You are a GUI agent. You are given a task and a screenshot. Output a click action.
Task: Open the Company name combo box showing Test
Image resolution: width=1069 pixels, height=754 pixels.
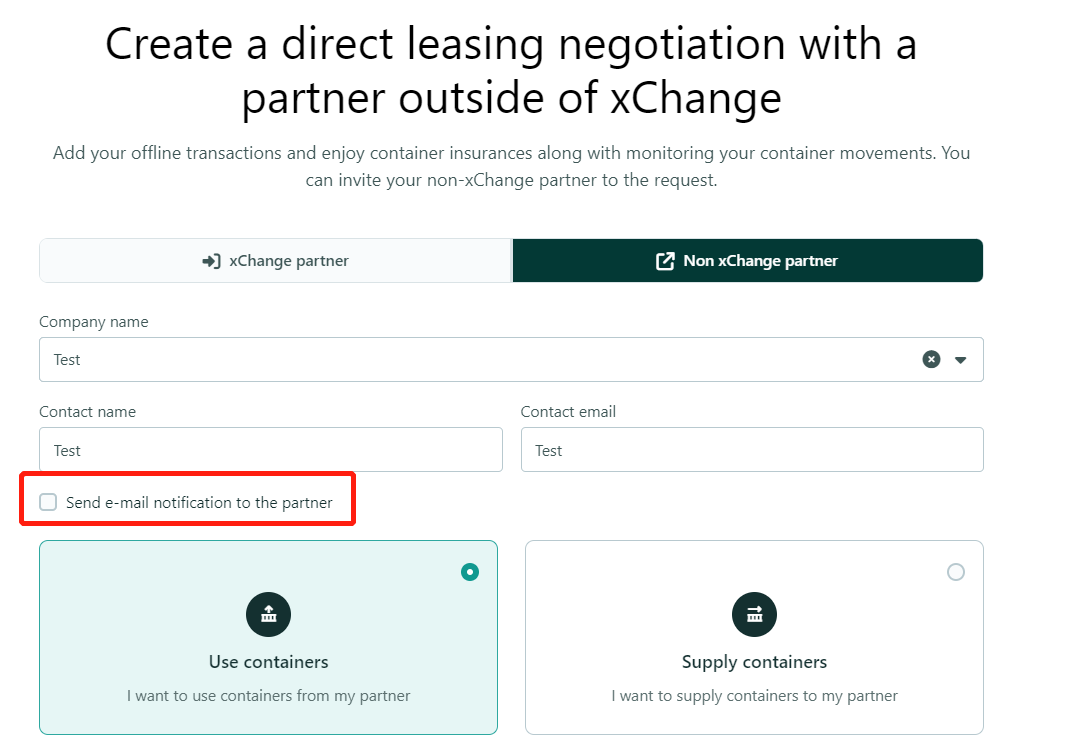(511, 359)
